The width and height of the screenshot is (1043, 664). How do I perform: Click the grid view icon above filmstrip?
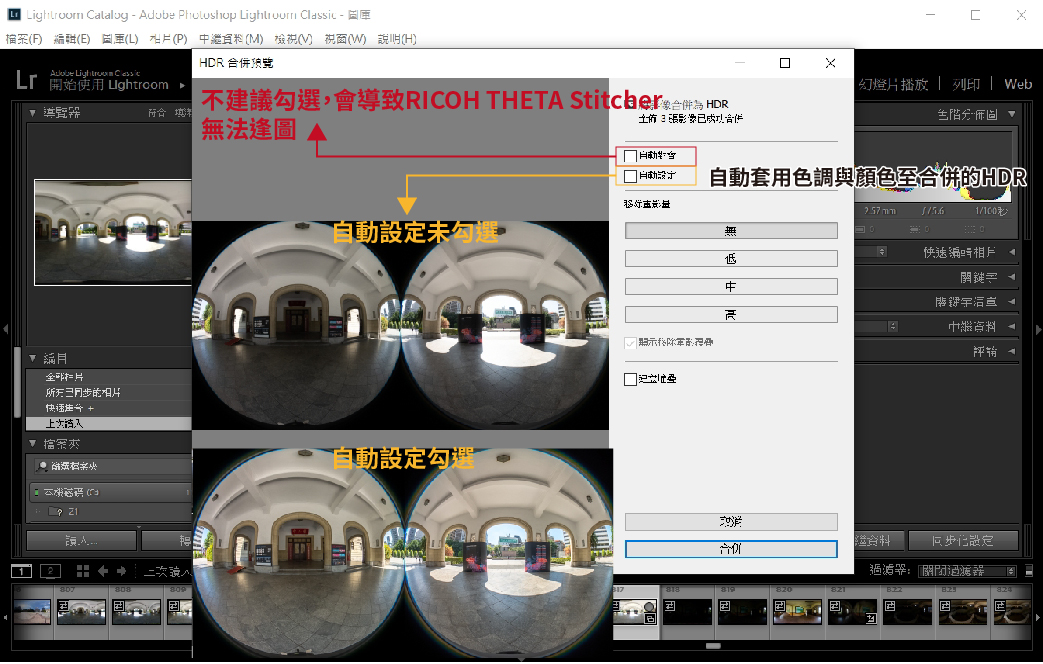pyautogui.click(x=78, y=571)
